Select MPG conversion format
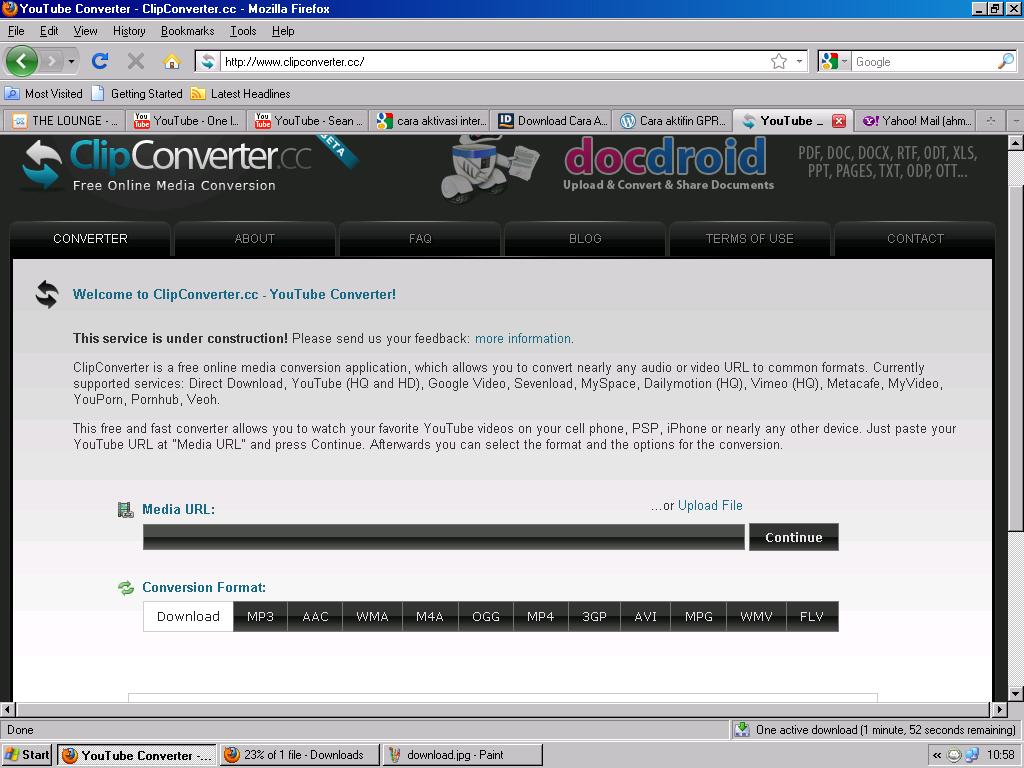1024x768 pixels. 699,616
